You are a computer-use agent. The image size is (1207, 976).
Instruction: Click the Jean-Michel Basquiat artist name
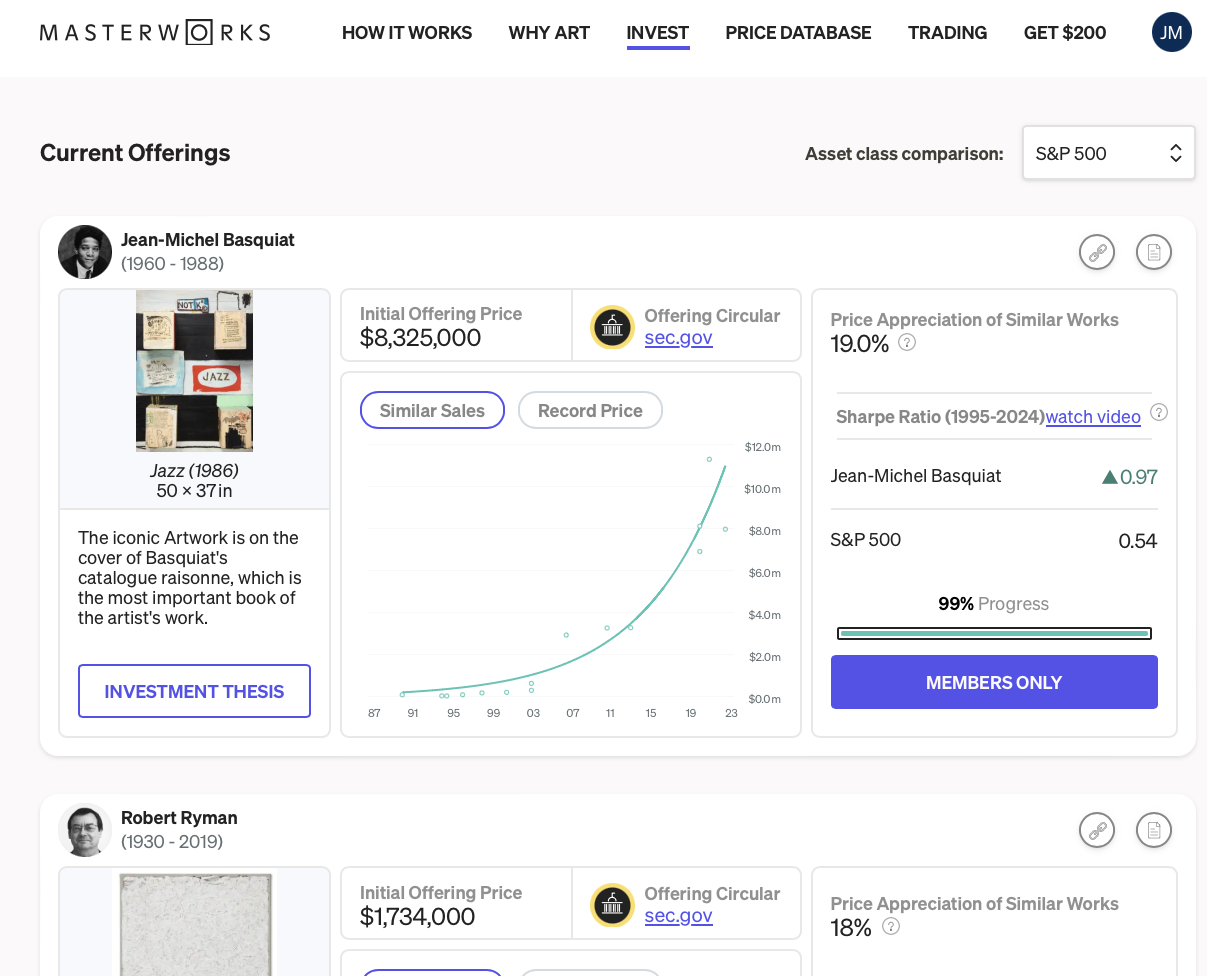click(x=208, y=240)
